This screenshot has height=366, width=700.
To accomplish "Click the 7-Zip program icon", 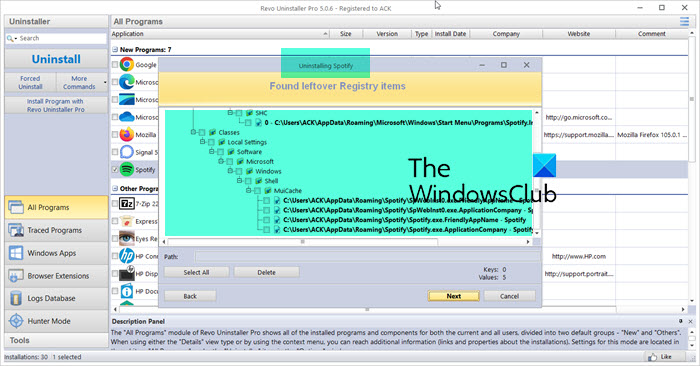I will point(127,204).
